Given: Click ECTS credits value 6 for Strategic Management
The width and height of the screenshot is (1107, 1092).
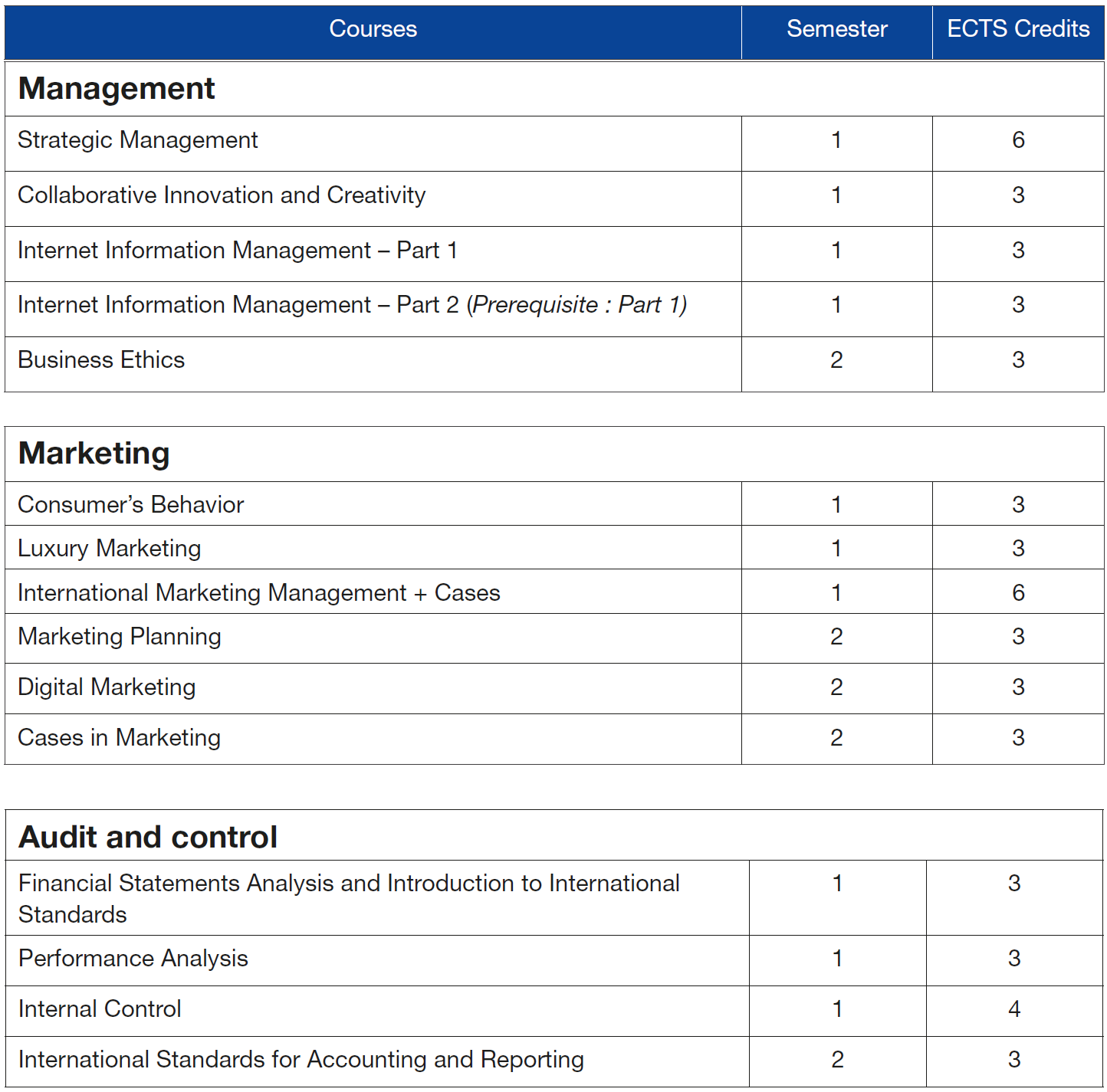Looking at the screenshot, I should tap(1018, 140).
